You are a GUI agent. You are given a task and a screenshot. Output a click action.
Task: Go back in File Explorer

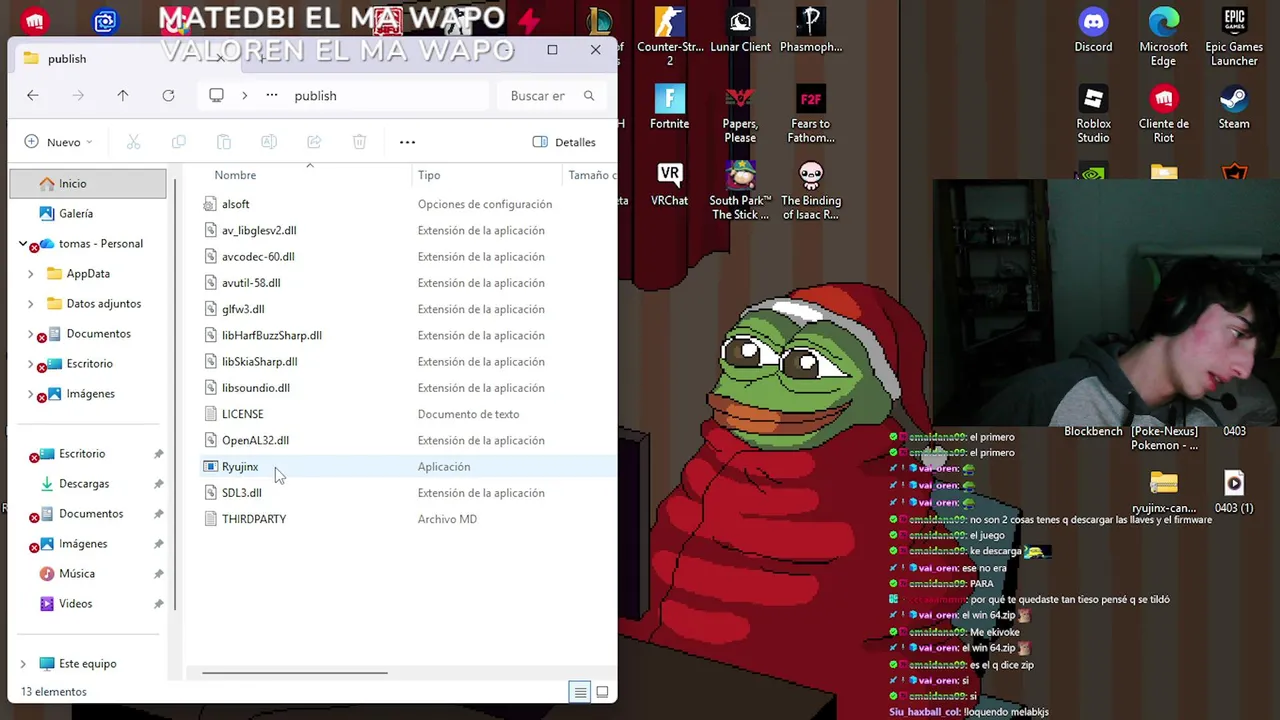pyautogui.click(x=33, y=95)
